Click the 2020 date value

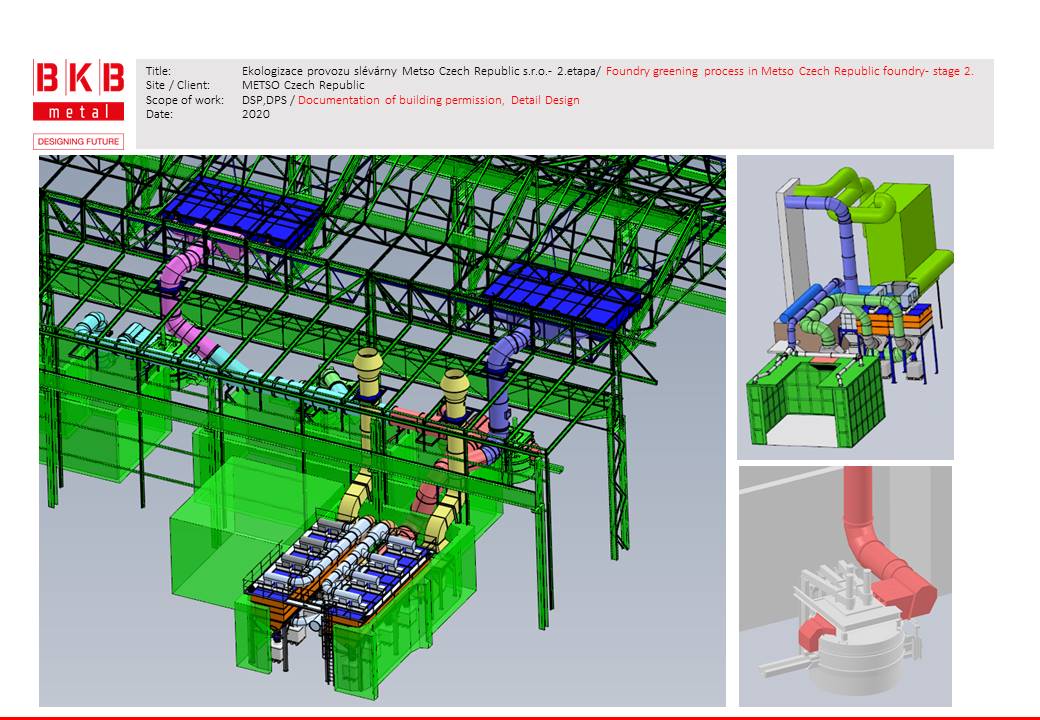click(255, 114)
